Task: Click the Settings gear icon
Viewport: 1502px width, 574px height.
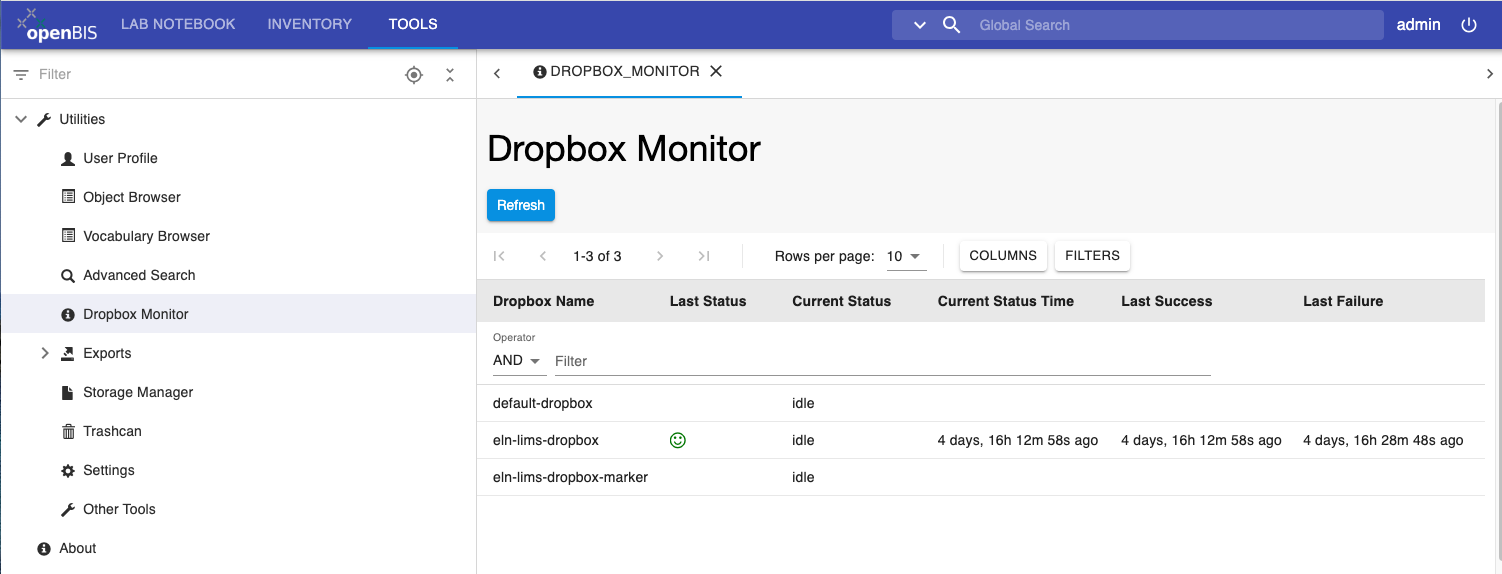Action: (68, 470)
